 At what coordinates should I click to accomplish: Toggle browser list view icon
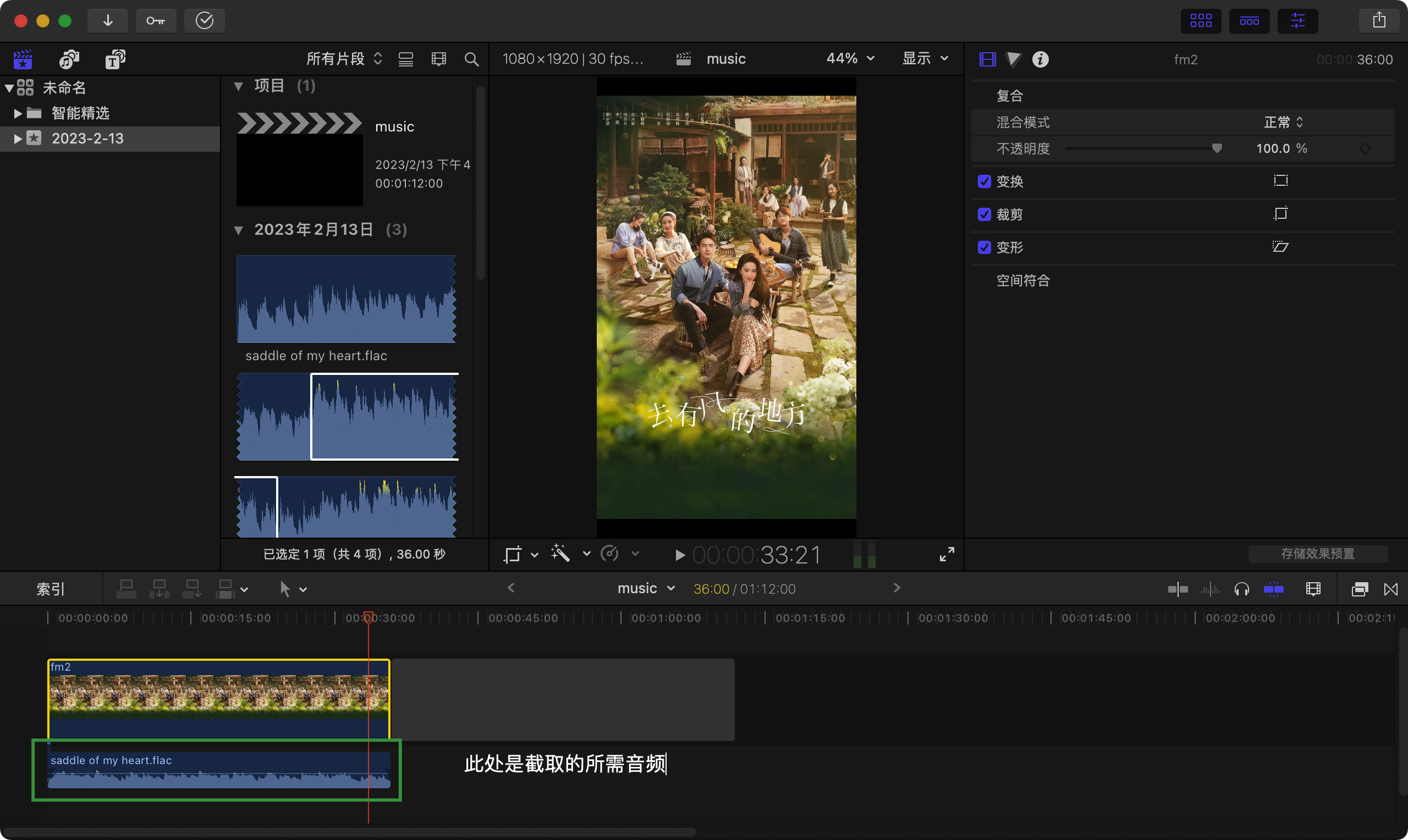405,59
